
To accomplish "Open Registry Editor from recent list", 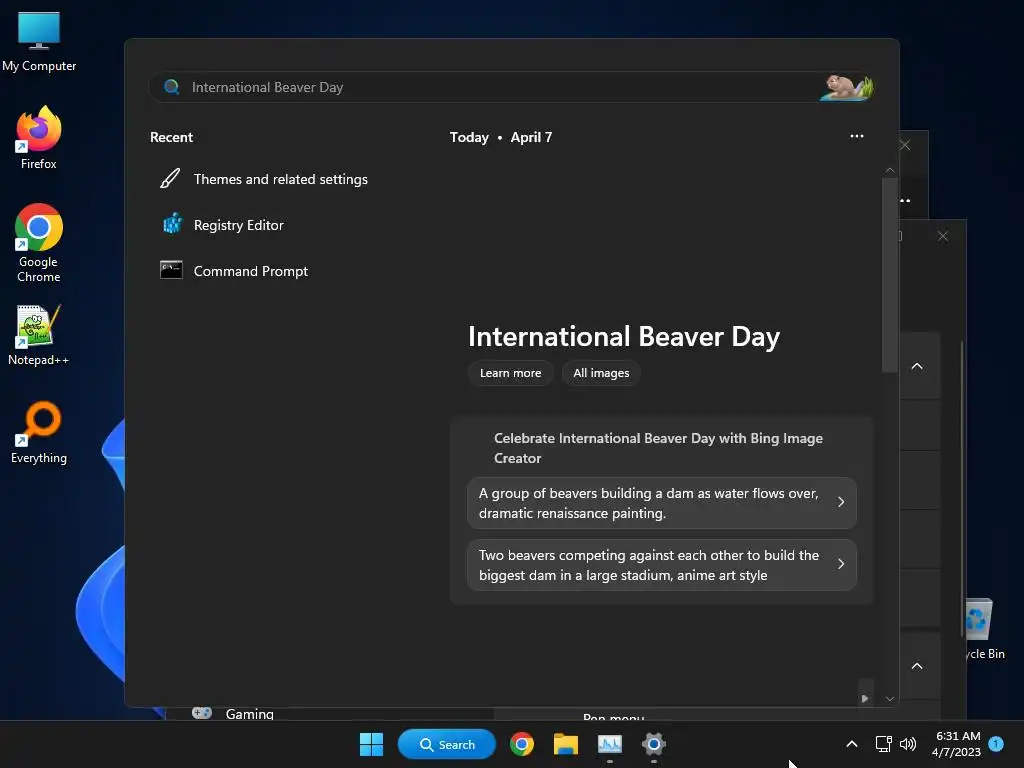I will point(238,225).
